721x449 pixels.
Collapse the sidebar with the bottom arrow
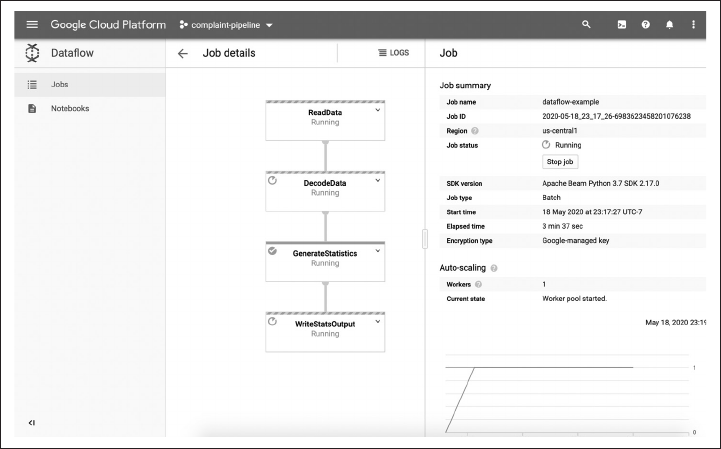click(x=32, y=423)
